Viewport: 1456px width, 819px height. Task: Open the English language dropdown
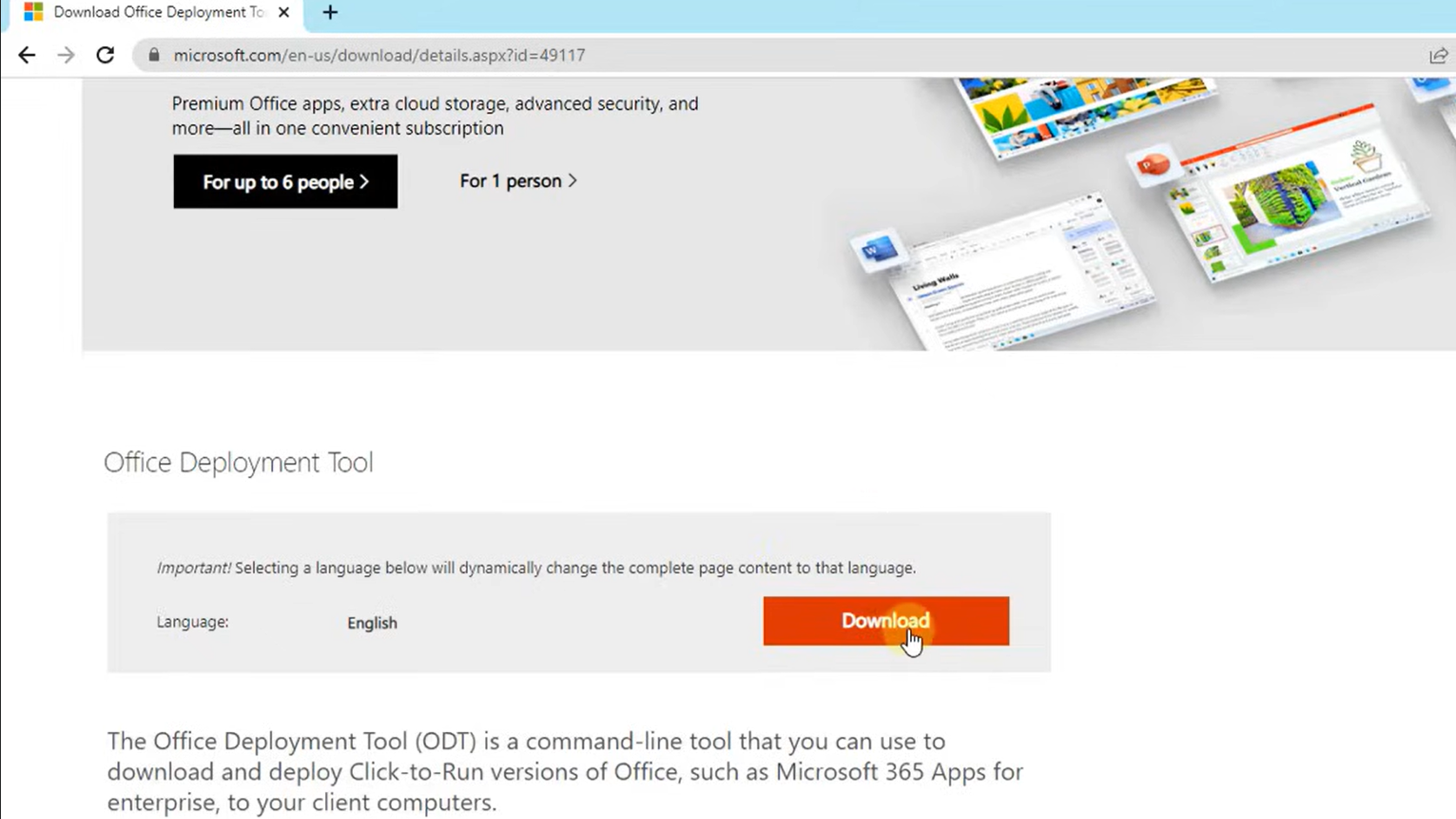pyautogui.click(x=372, y=623)
